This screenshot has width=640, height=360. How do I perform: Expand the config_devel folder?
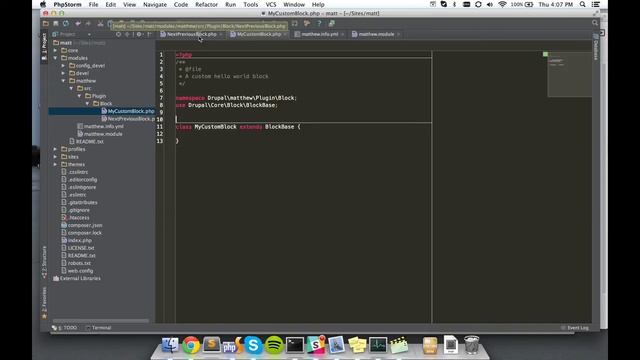pyautogui.click(x=63, y=66)
